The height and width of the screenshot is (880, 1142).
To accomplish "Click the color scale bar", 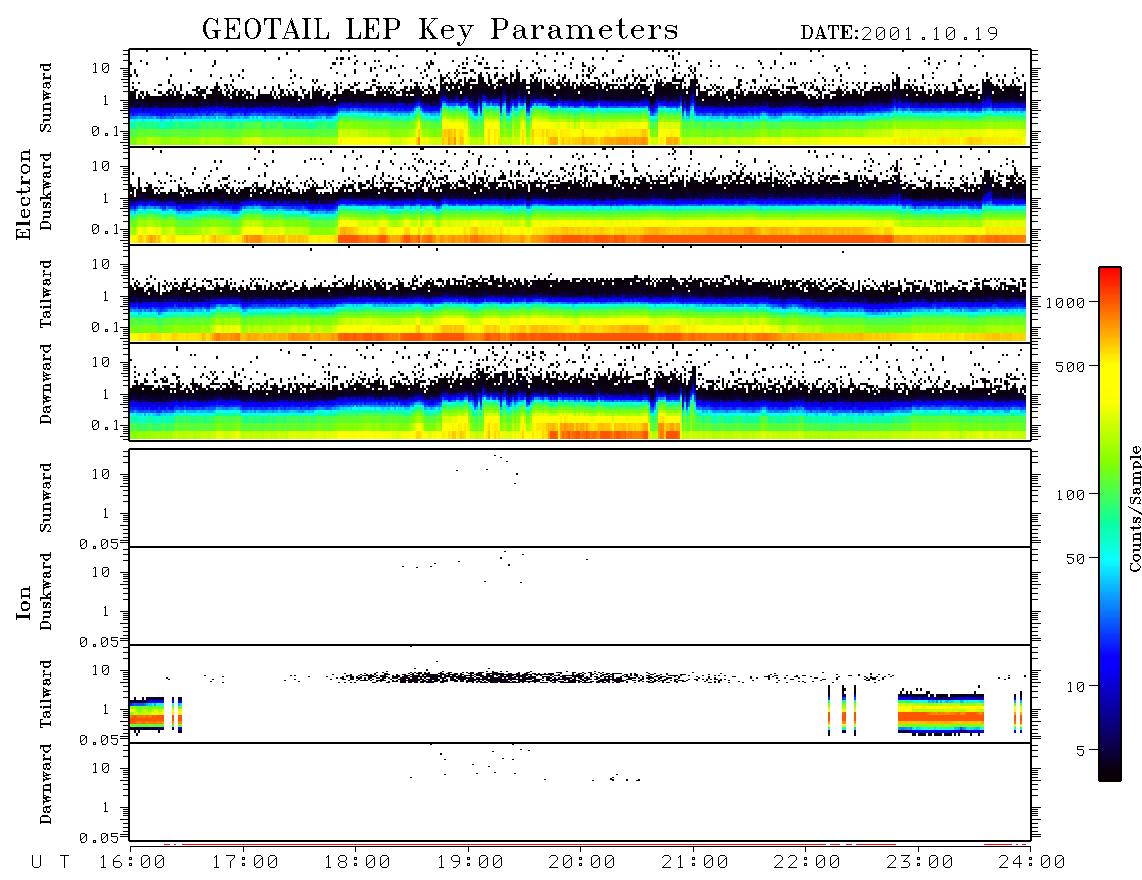I will (1110, 524).
